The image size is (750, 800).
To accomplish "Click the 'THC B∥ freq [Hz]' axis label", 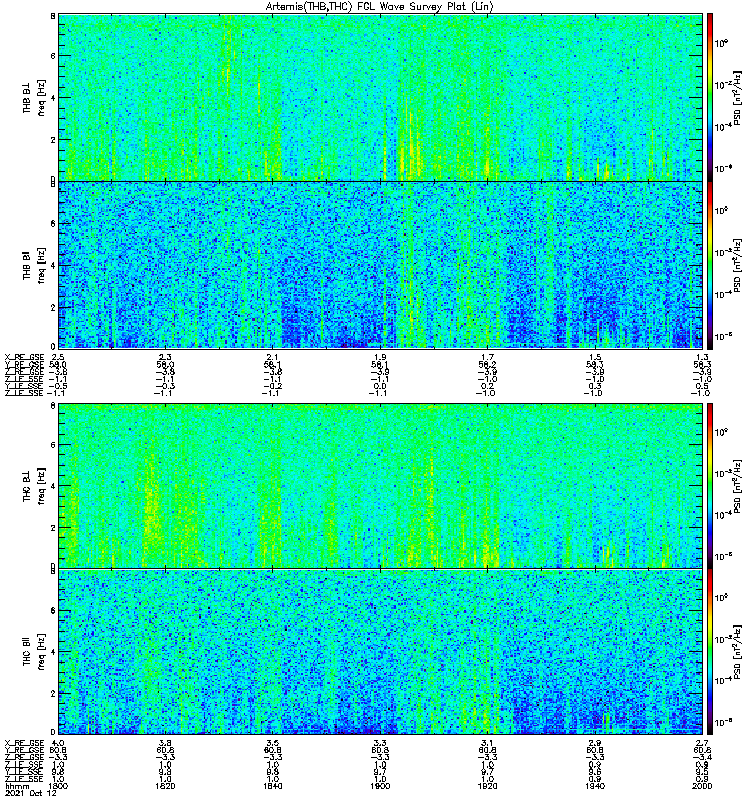I will [x=34, y=652].
